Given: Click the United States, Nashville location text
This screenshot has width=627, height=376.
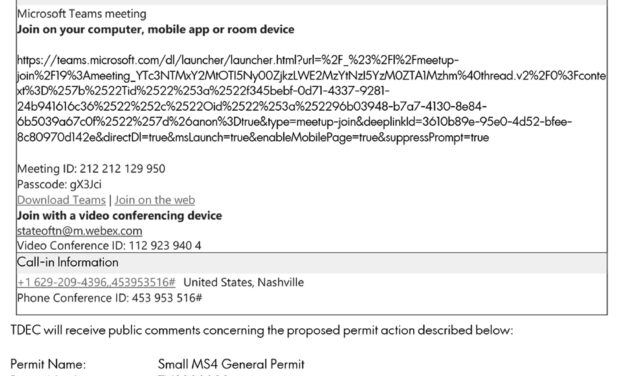Looking at the screenshot, I should 244,282.
